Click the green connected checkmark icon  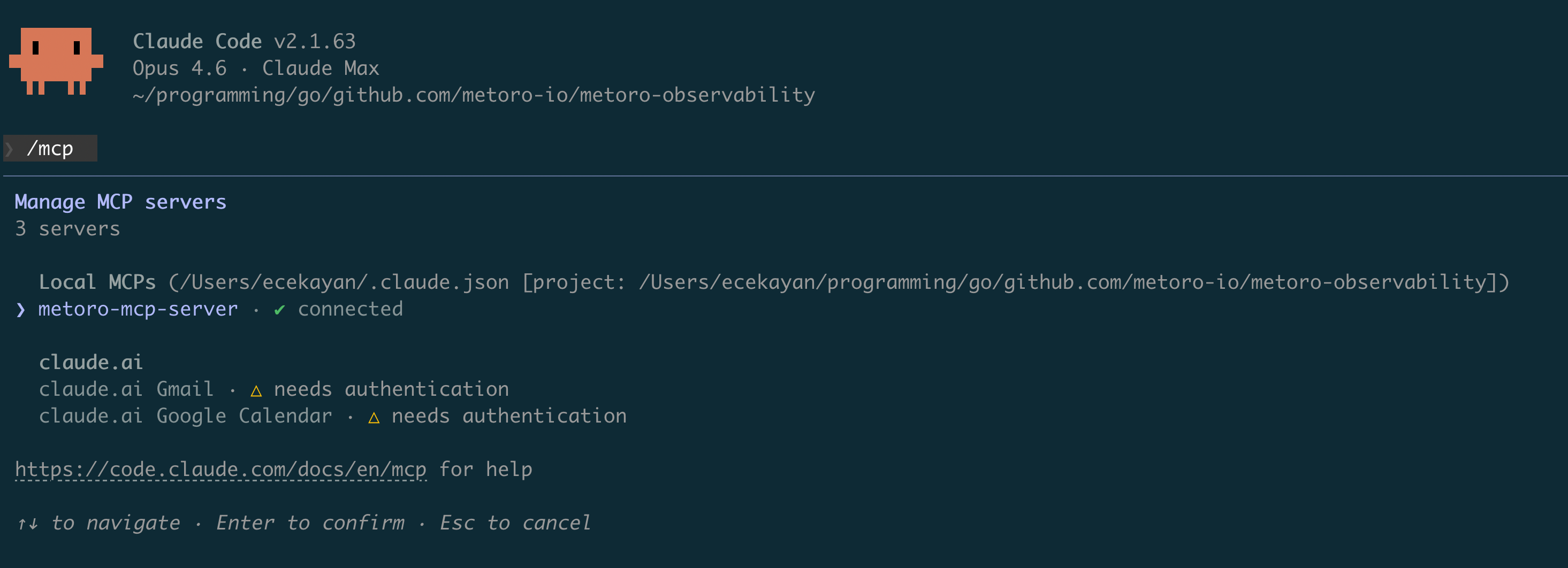point(279,310)
